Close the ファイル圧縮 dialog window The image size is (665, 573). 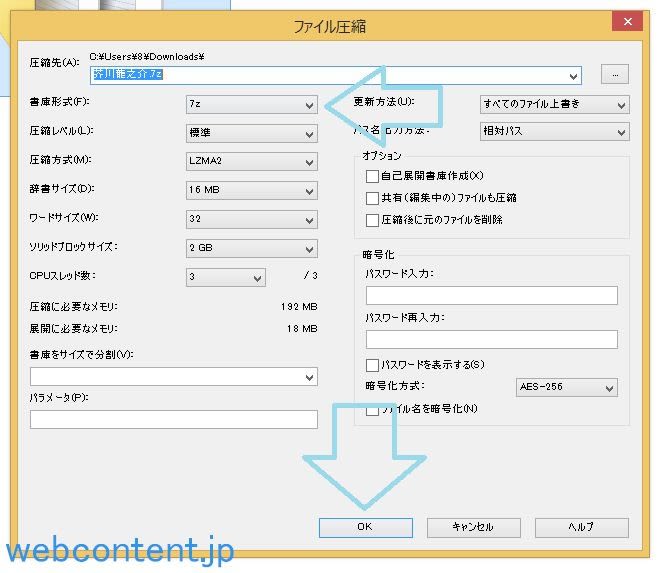point(628,21)
